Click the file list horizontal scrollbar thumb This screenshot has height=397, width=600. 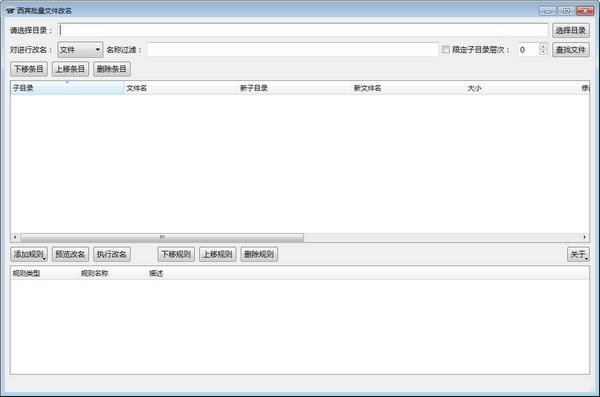[162, 237]
